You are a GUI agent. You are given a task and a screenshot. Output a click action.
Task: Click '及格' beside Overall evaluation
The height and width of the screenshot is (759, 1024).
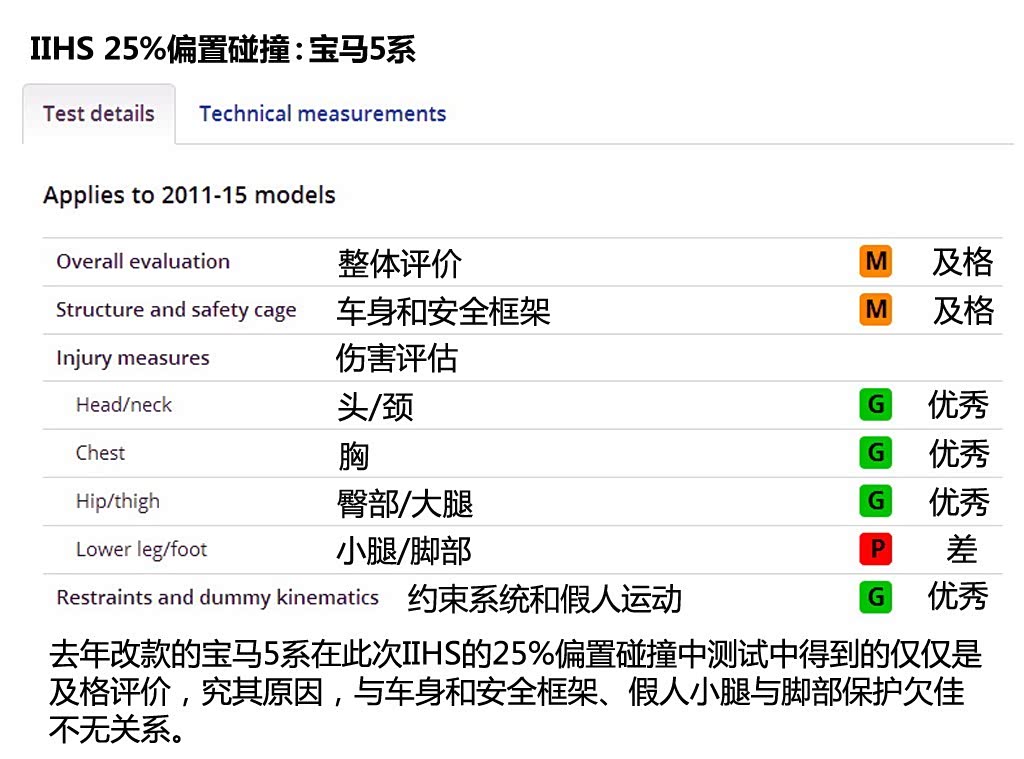963,262
